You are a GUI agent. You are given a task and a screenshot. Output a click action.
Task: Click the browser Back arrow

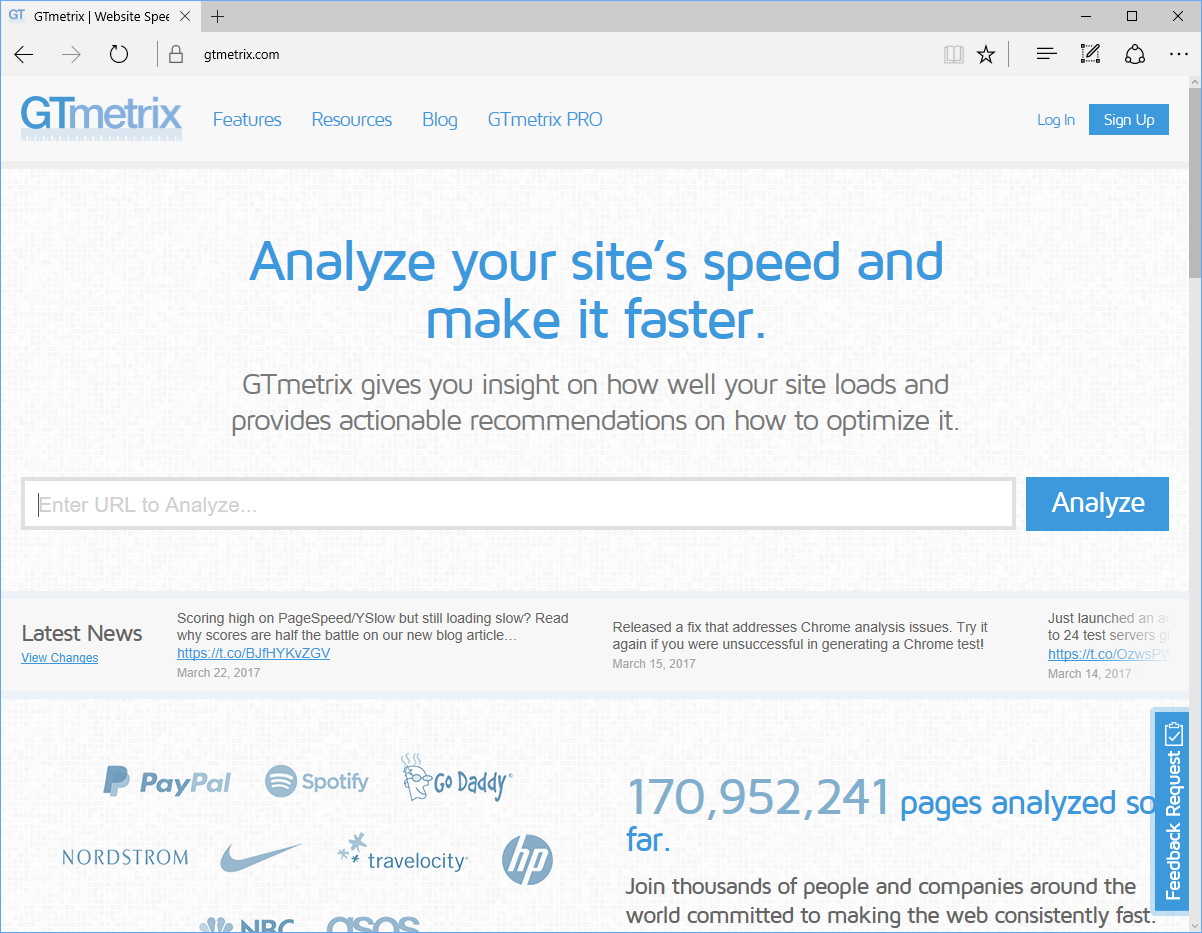[24, 55]
